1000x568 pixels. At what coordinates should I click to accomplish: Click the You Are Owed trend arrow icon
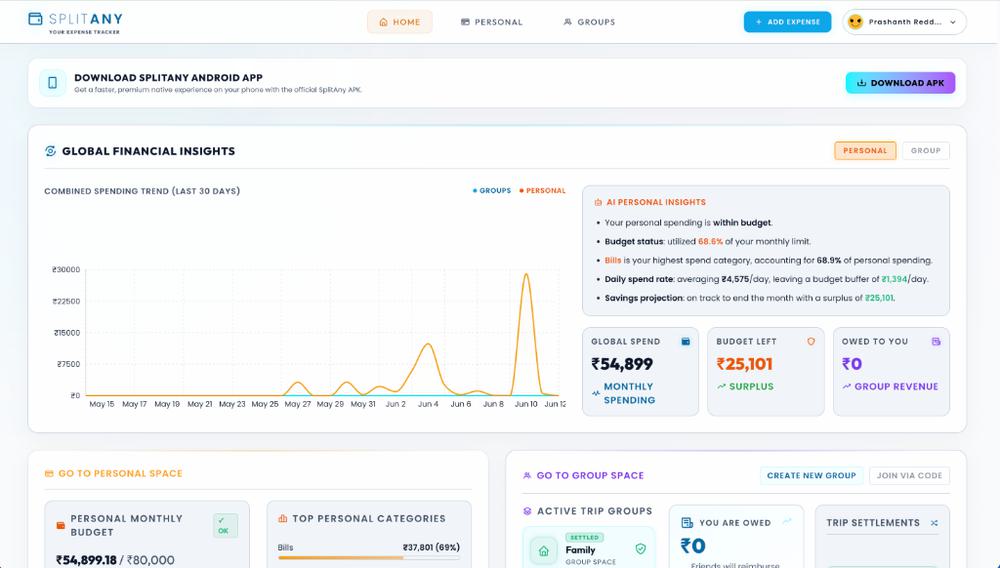pyautogui.click(x=787, y=521)
